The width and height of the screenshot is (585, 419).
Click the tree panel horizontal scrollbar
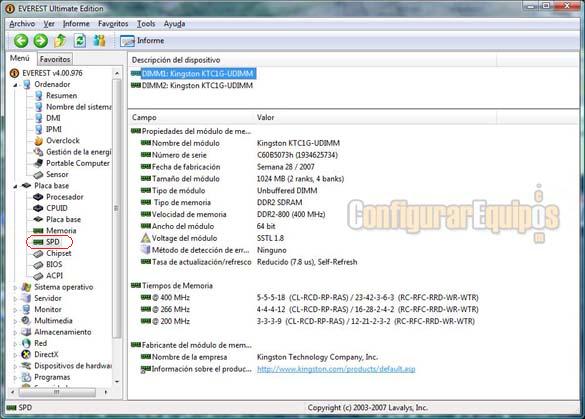click(x=59, y=392)
